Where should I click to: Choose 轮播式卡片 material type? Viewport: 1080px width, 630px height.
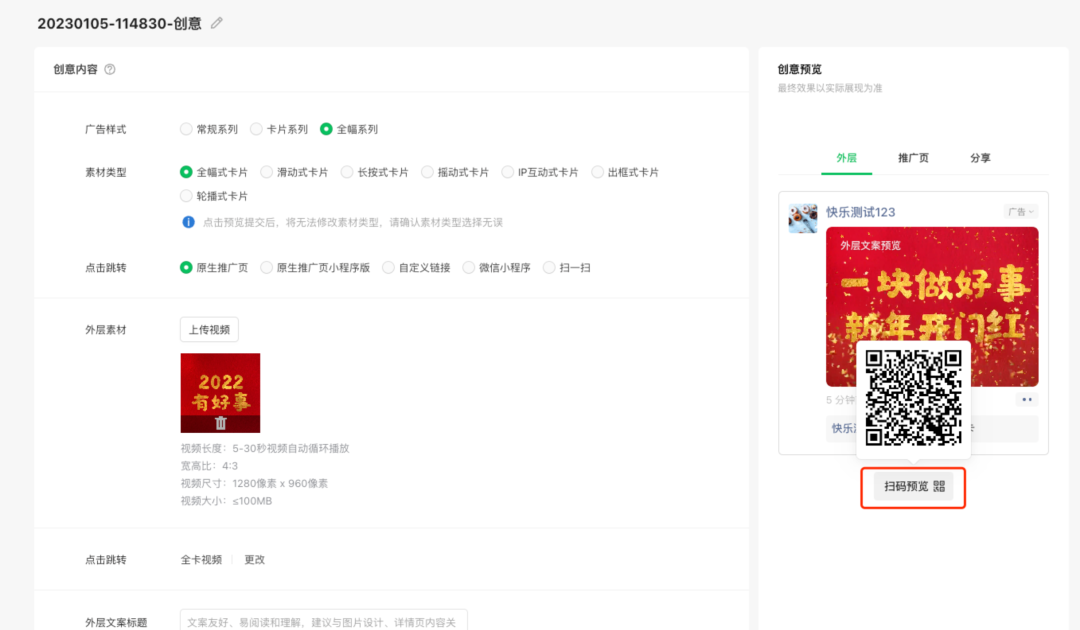[214, 196]
